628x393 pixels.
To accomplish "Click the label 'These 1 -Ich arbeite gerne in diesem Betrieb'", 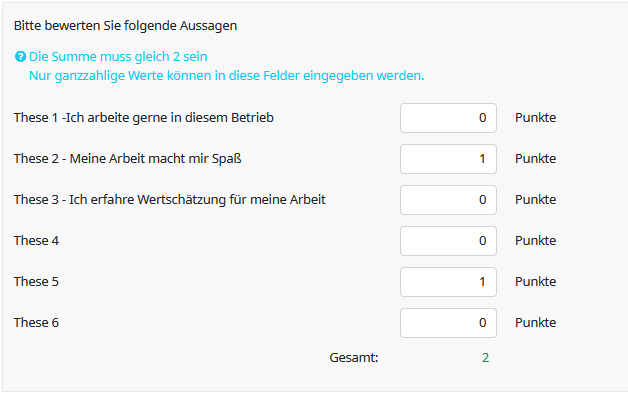I will (x=144, y=118).
